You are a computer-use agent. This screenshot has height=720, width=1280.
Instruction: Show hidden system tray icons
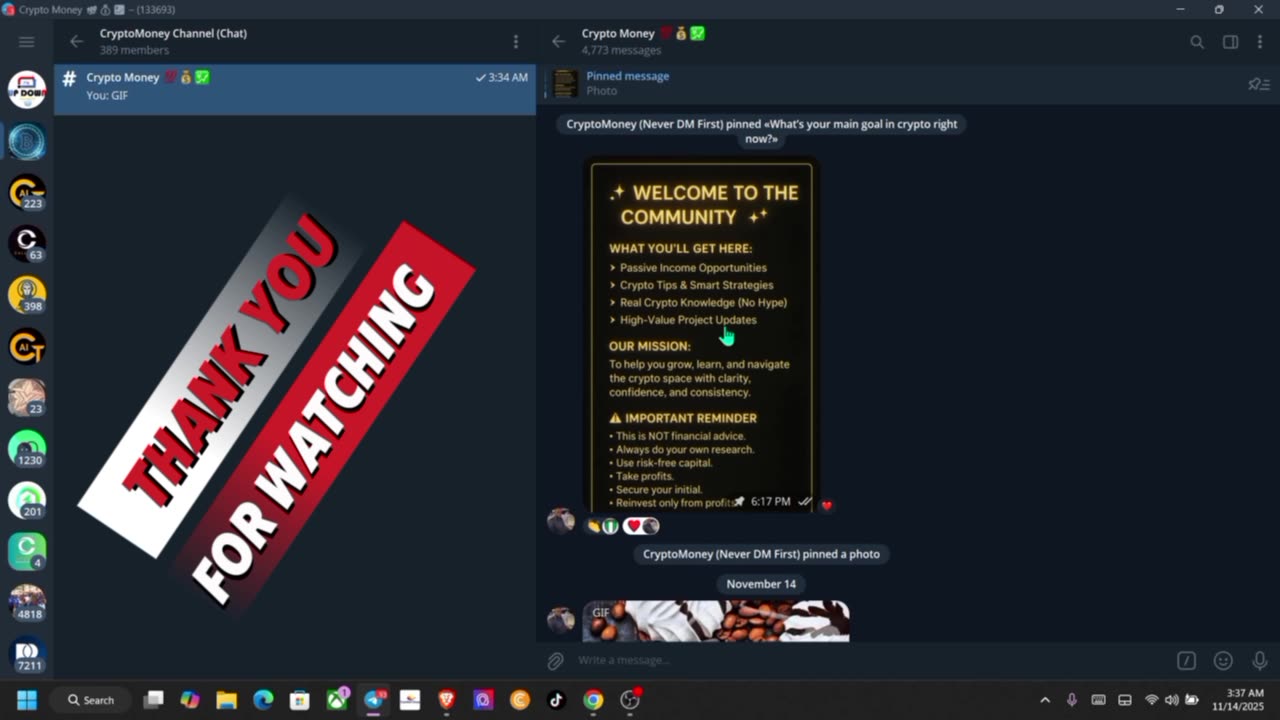[x=1045, y=700]
